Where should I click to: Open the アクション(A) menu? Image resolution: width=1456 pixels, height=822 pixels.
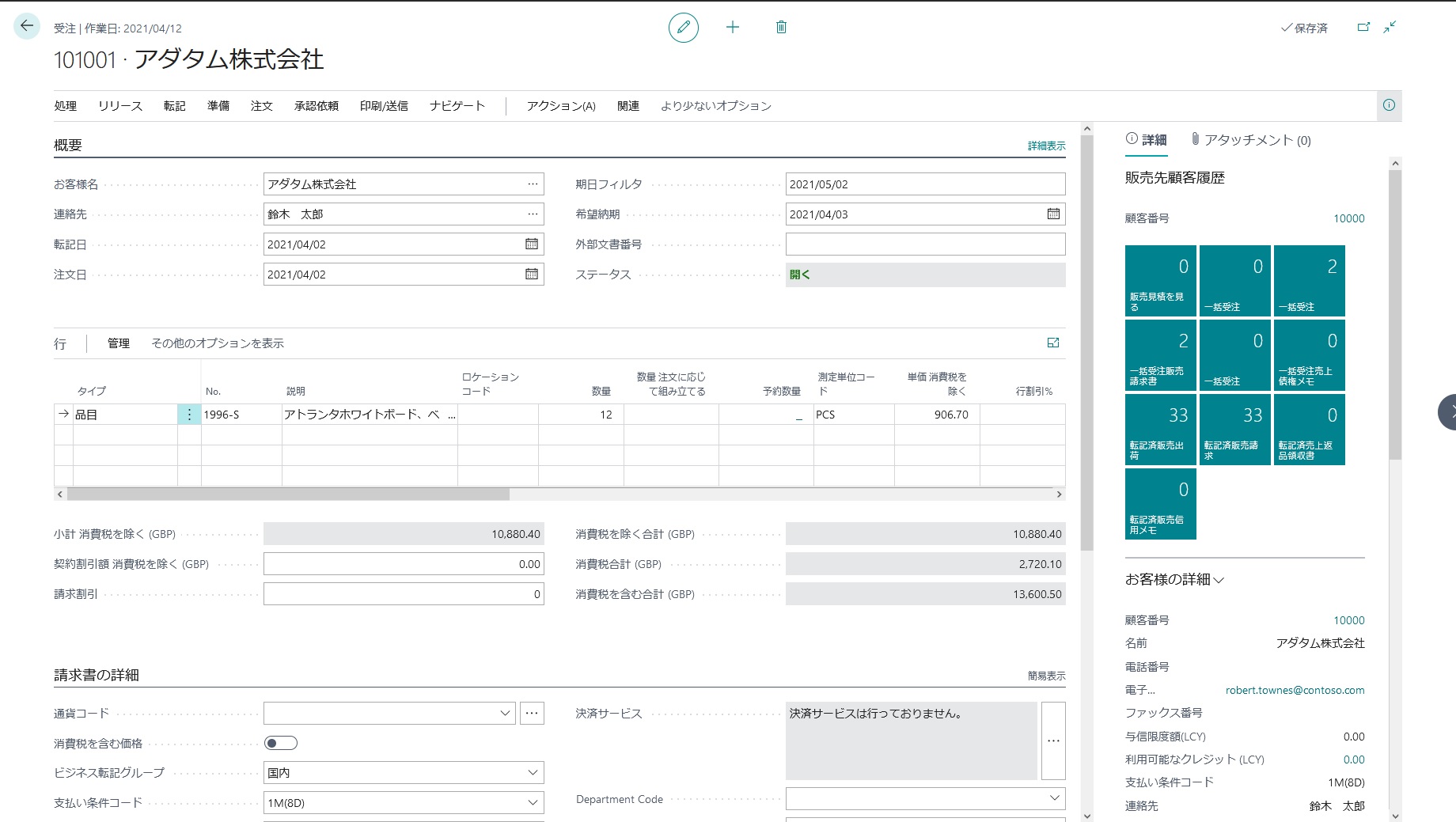pos(561,106)
